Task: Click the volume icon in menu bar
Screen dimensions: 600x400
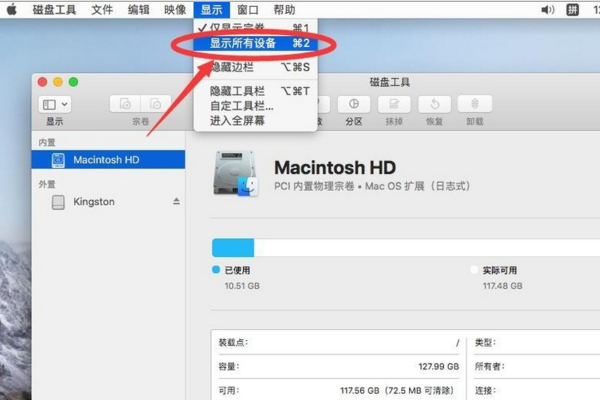Action: point(548,10)
